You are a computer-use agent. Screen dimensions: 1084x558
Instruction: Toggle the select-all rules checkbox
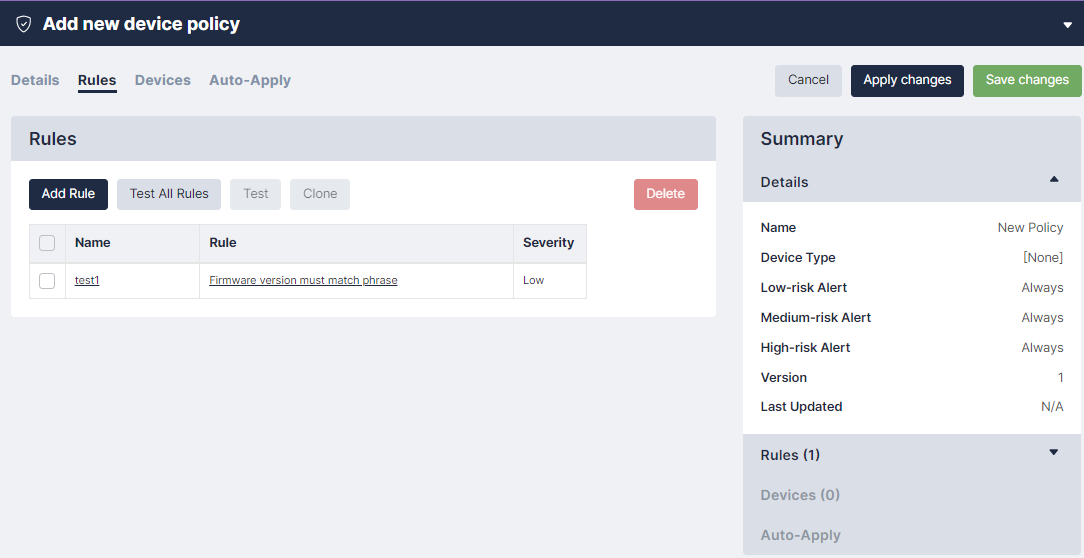[x=47, y=243]
